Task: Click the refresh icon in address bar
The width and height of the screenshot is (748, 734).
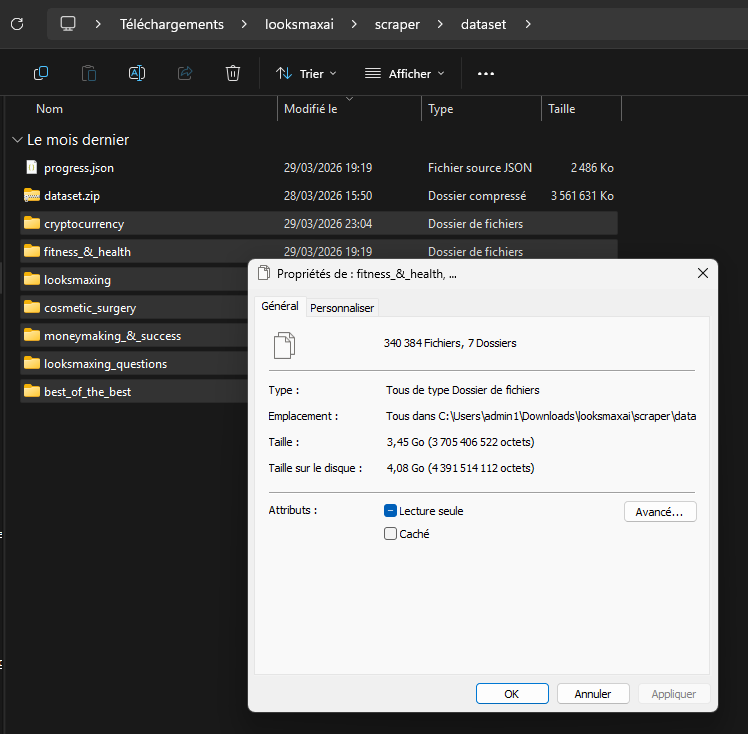Action: click(x=17, y=23)
